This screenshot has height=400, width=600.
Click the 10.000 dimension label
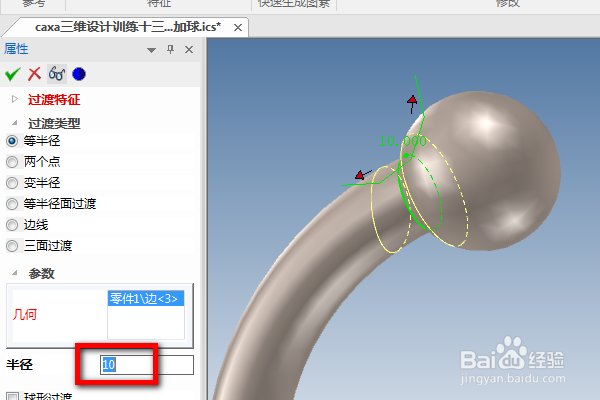coord(403,141)
